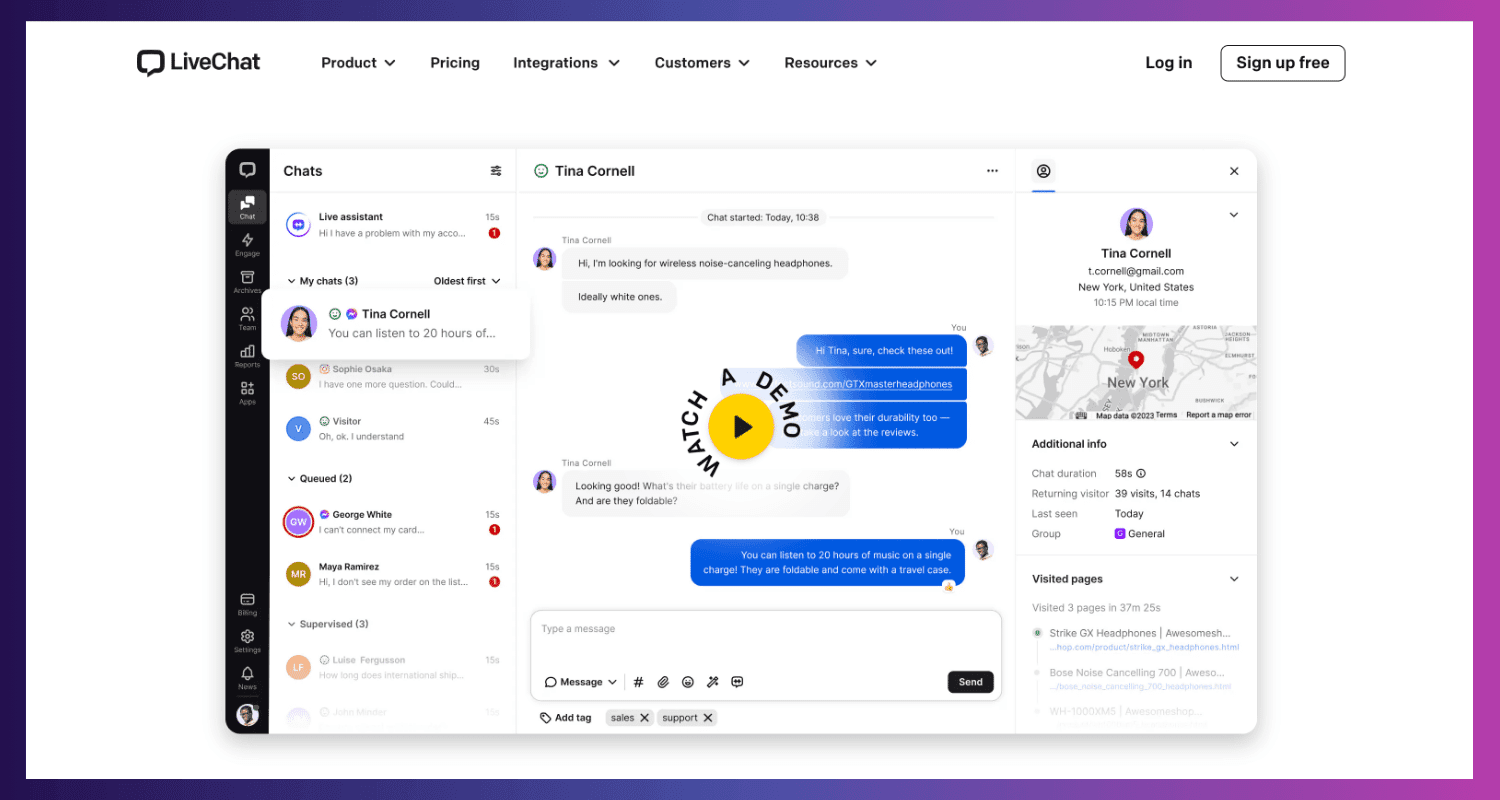This screenshot has width=1500, height=800.
Task: Click the Add tag icon
Action: tap(546, 718)
